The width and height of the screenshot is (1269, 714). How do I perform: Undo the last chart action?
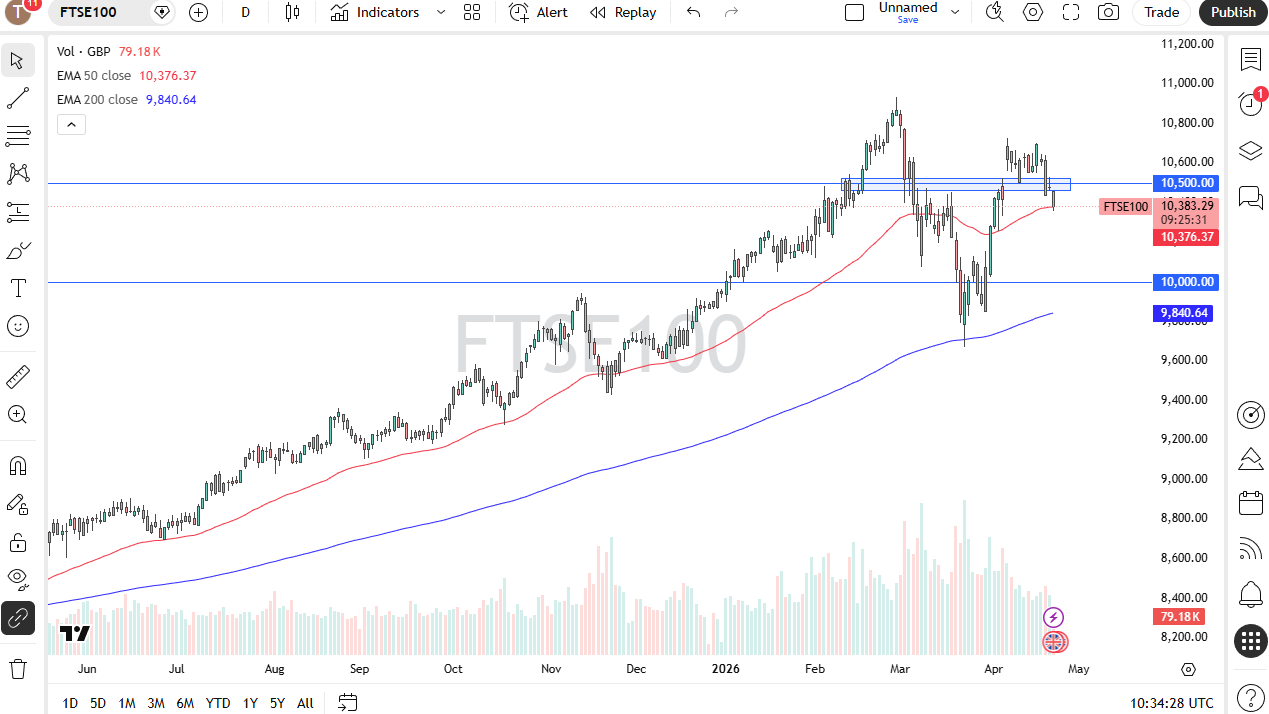coord(693,12)
